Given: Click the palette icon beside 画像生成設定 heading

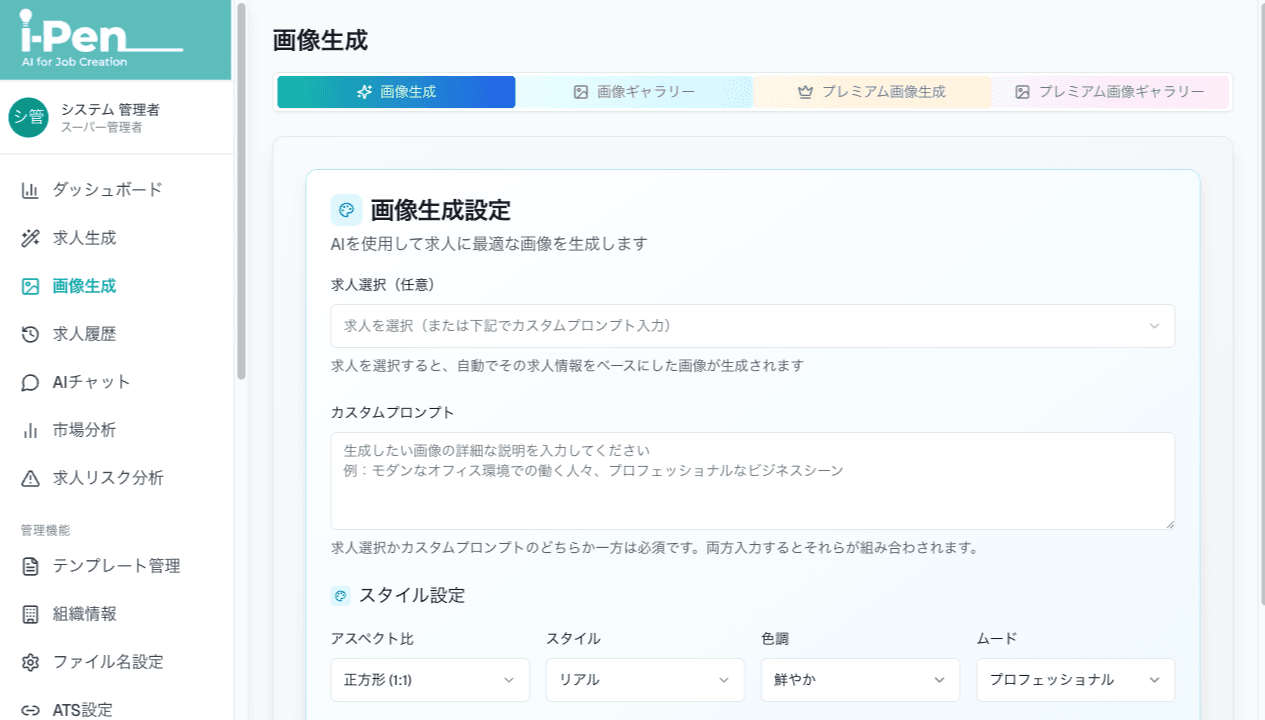Looking at the screenshot, I should (346, 210).
